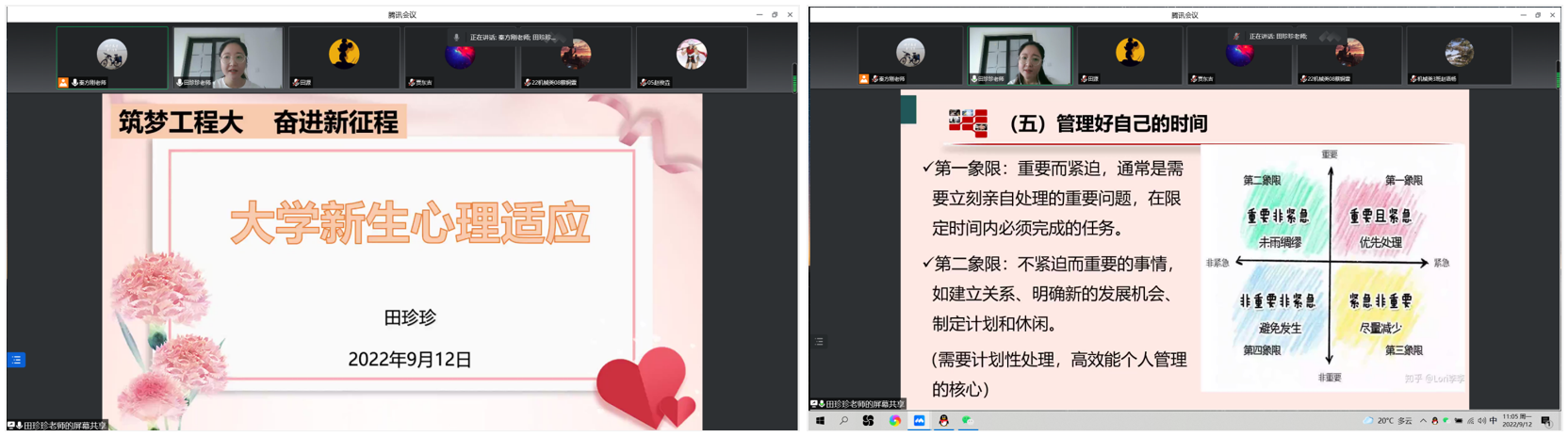Viewport: 1568px width, 437px height.
Task: Open the WeChat taskbar icon
Action: [x=967, y=421]
